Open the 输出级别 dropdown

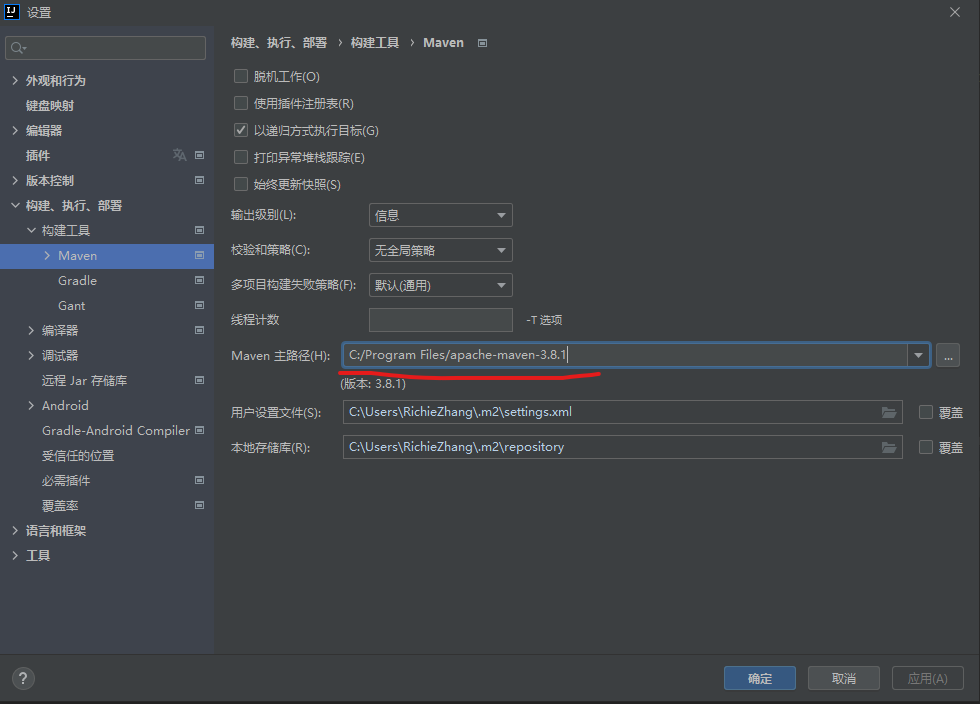440,215
